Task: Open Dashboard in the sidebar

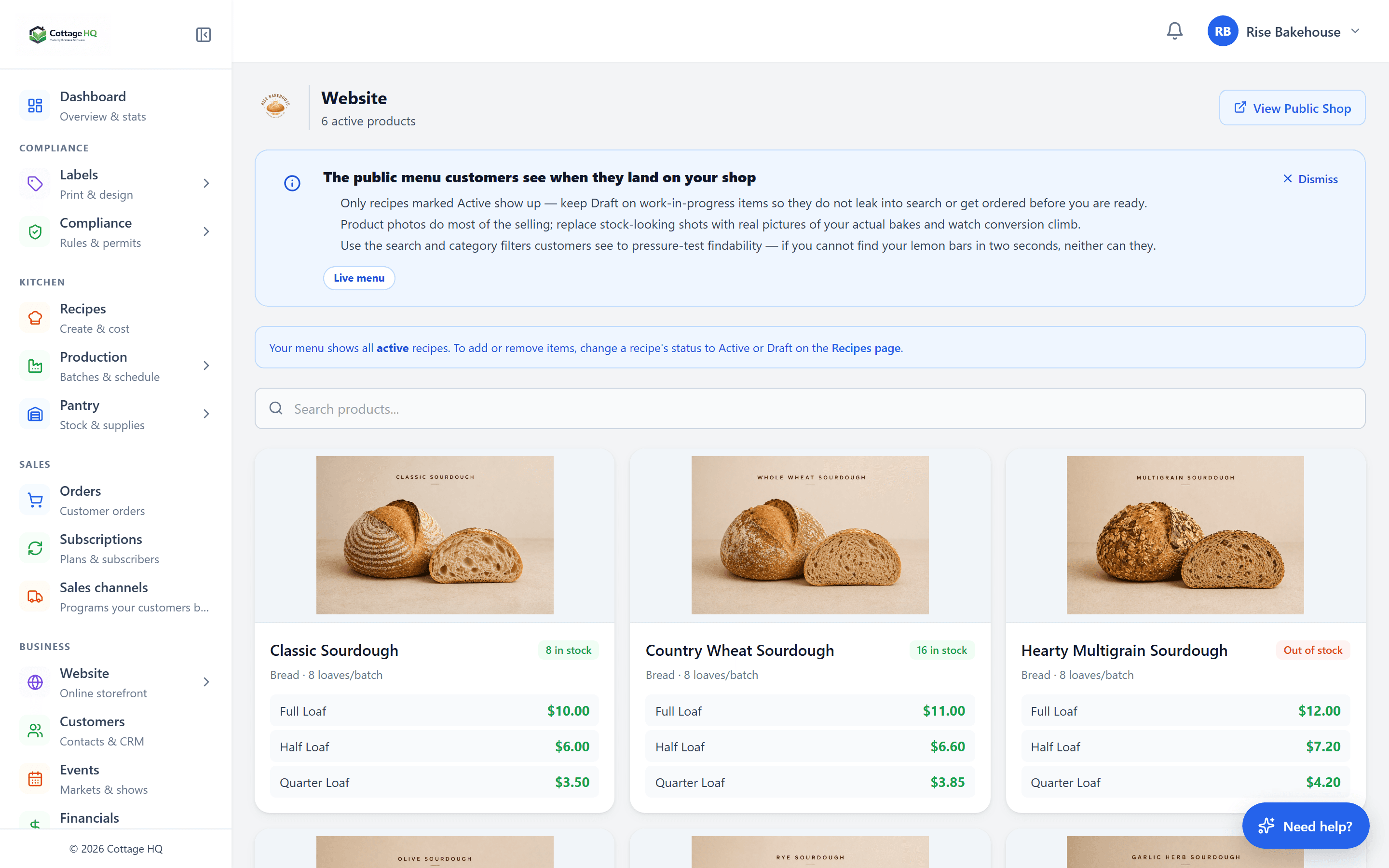Action: tap(115, 106)
